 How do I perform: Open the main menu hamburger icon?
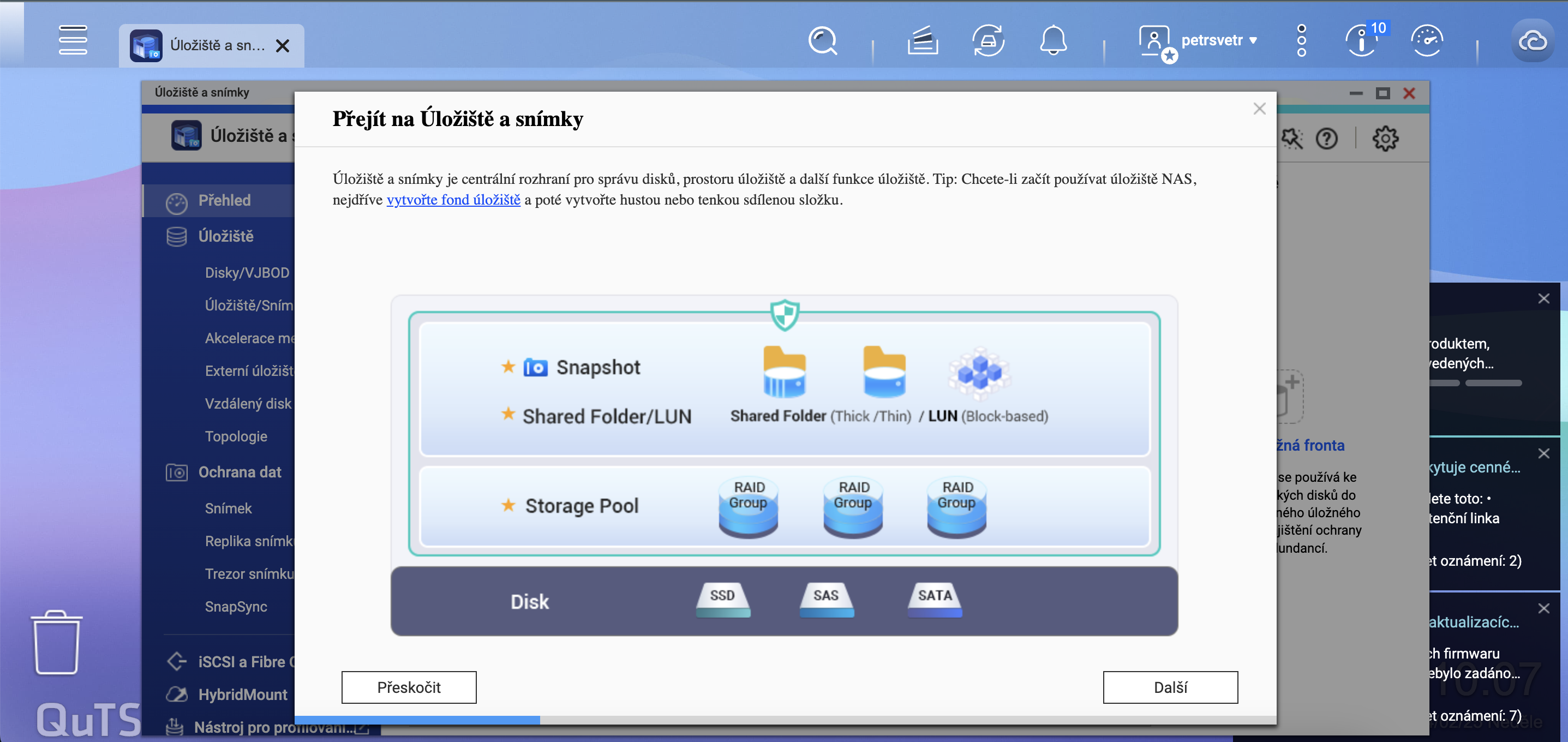(x=73, y=40)
